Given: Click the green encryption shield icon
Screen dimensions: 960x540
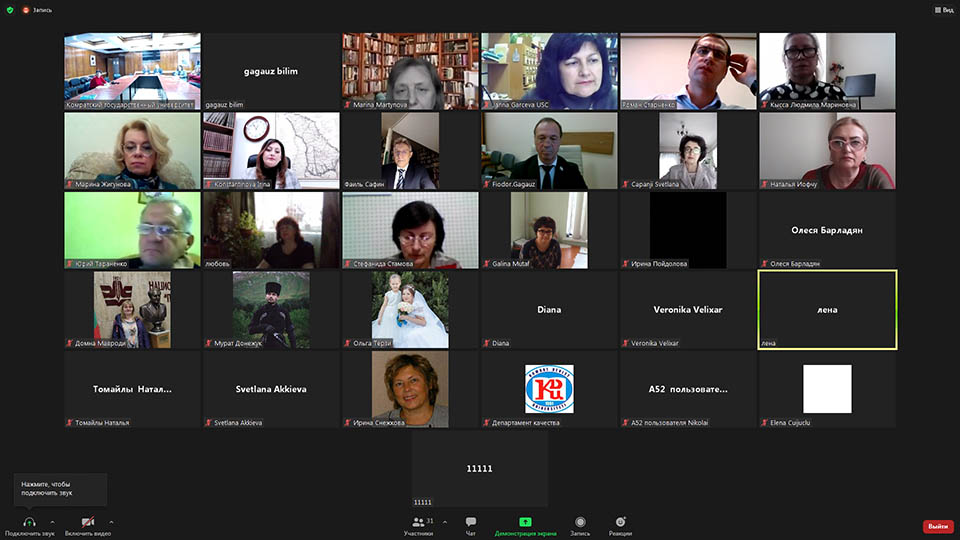Looking at the screenshot, I should tap(10, 9).
